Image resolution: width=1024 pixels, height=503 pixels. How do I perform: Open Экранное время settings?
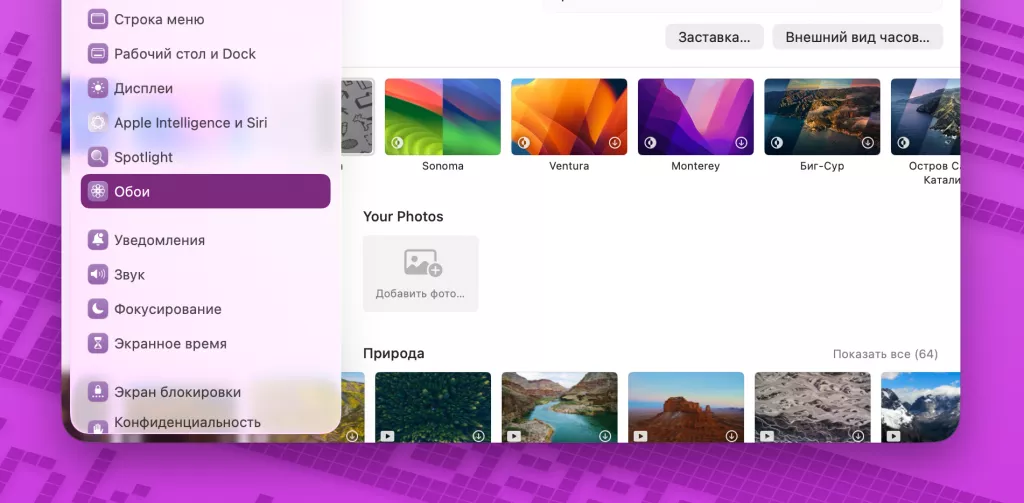coord(206,343)
